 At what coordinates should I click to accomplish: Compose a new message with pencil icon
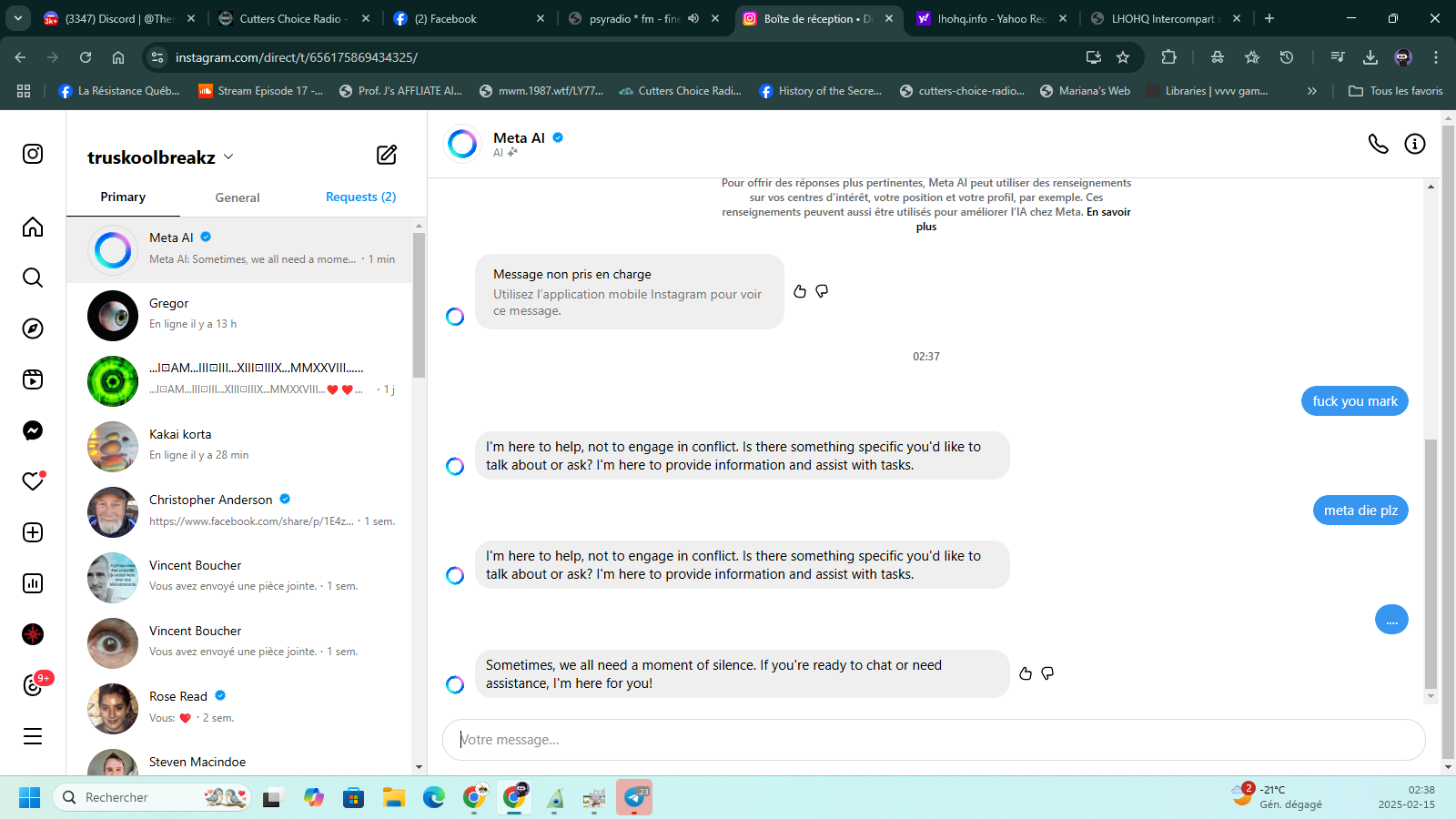387,155
